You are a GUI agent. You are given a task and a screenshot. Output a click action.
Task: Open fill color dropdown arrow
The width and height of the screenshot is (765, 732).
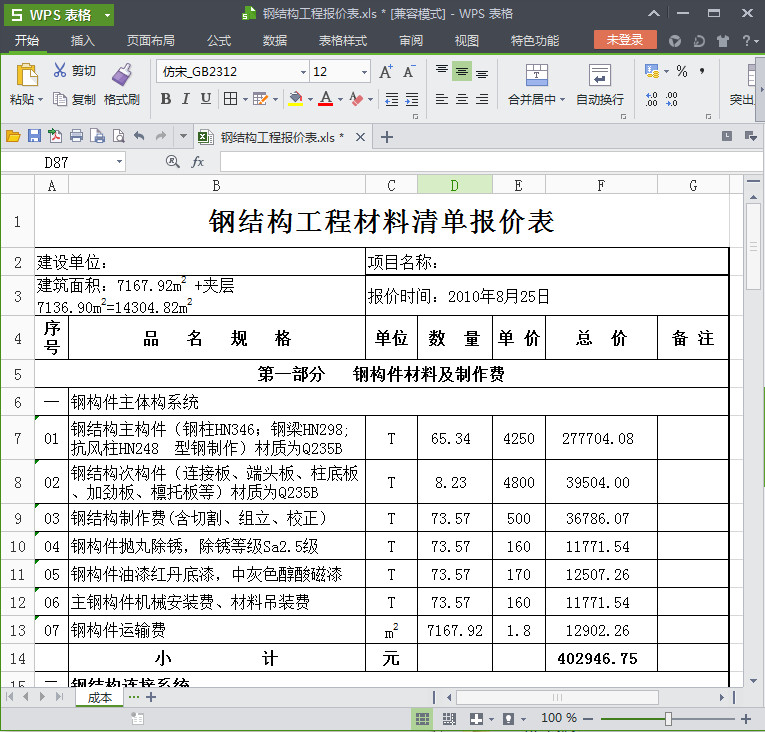310,100
